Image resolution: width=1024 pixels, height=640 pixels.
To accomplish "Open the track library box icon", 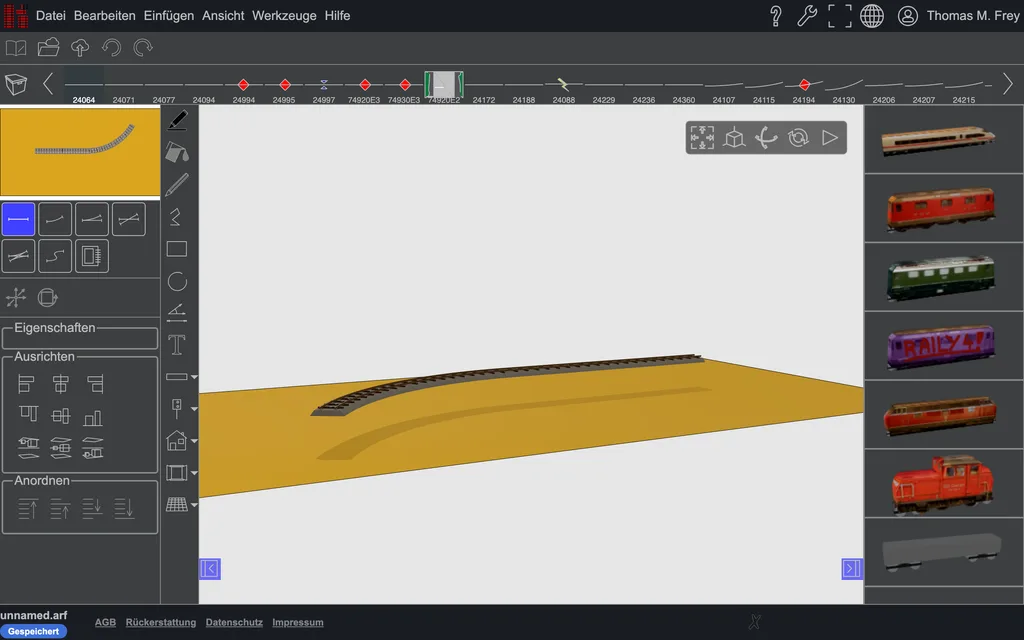I will pos(16,84).
